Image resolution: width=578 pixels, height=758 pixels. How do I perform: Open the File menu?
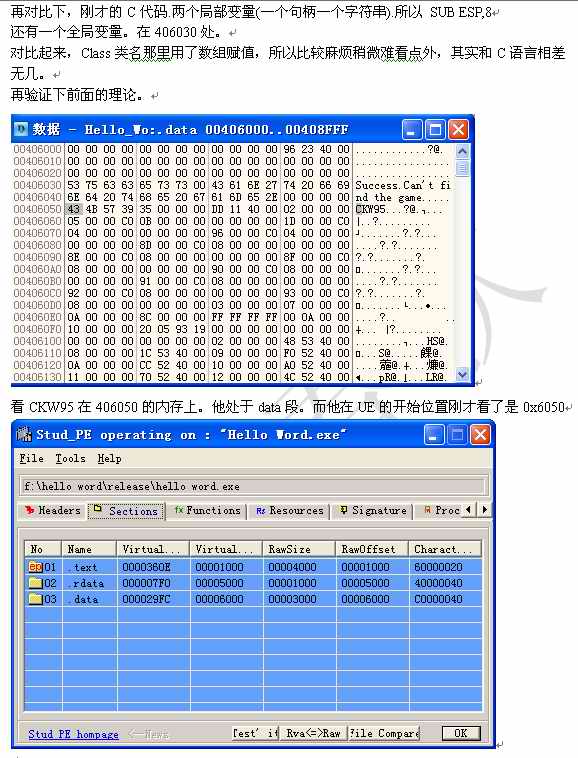[x=31, y=458]
